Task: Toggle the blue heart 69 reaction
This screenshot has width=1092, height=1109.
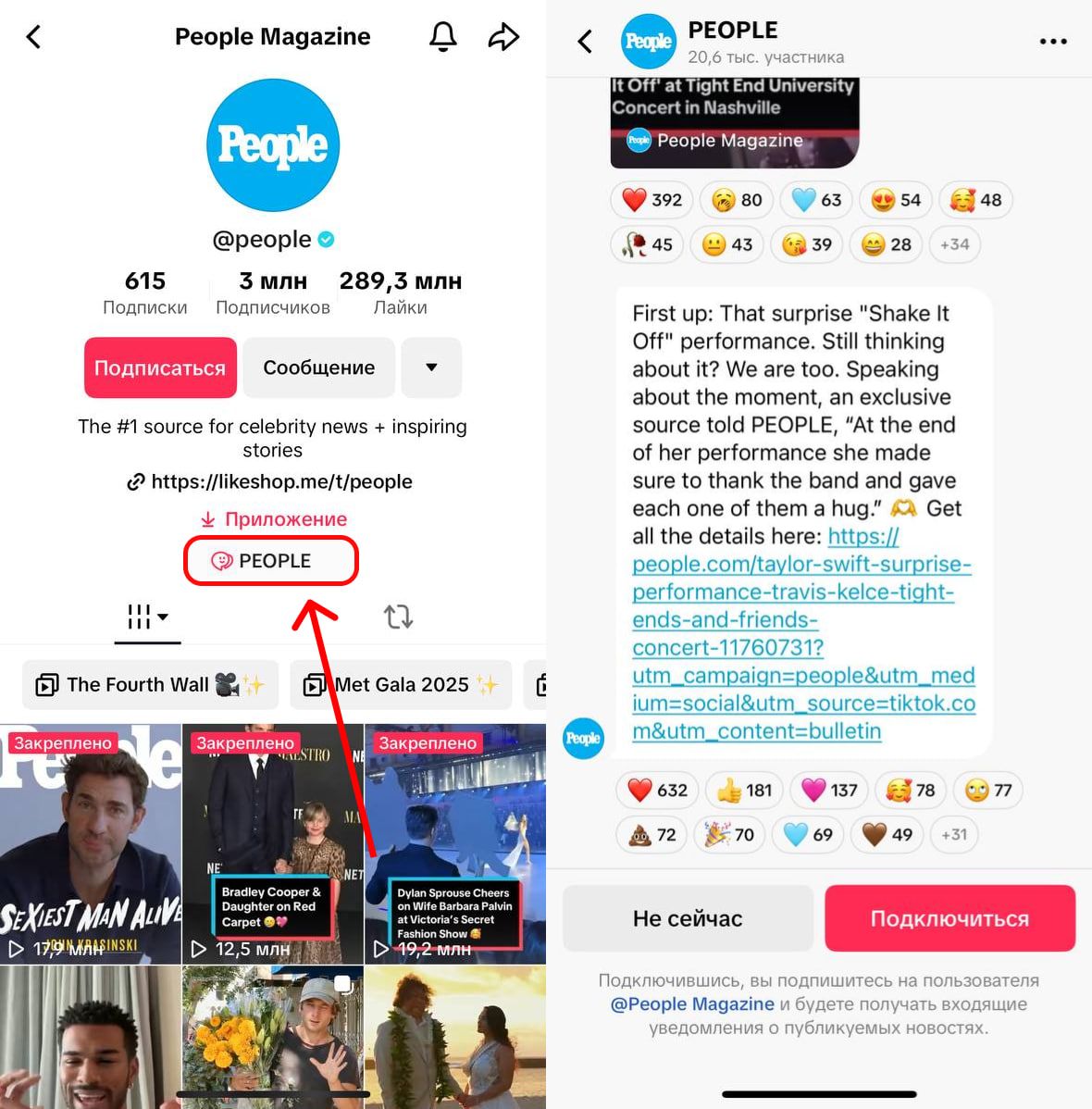Action: 809,835
